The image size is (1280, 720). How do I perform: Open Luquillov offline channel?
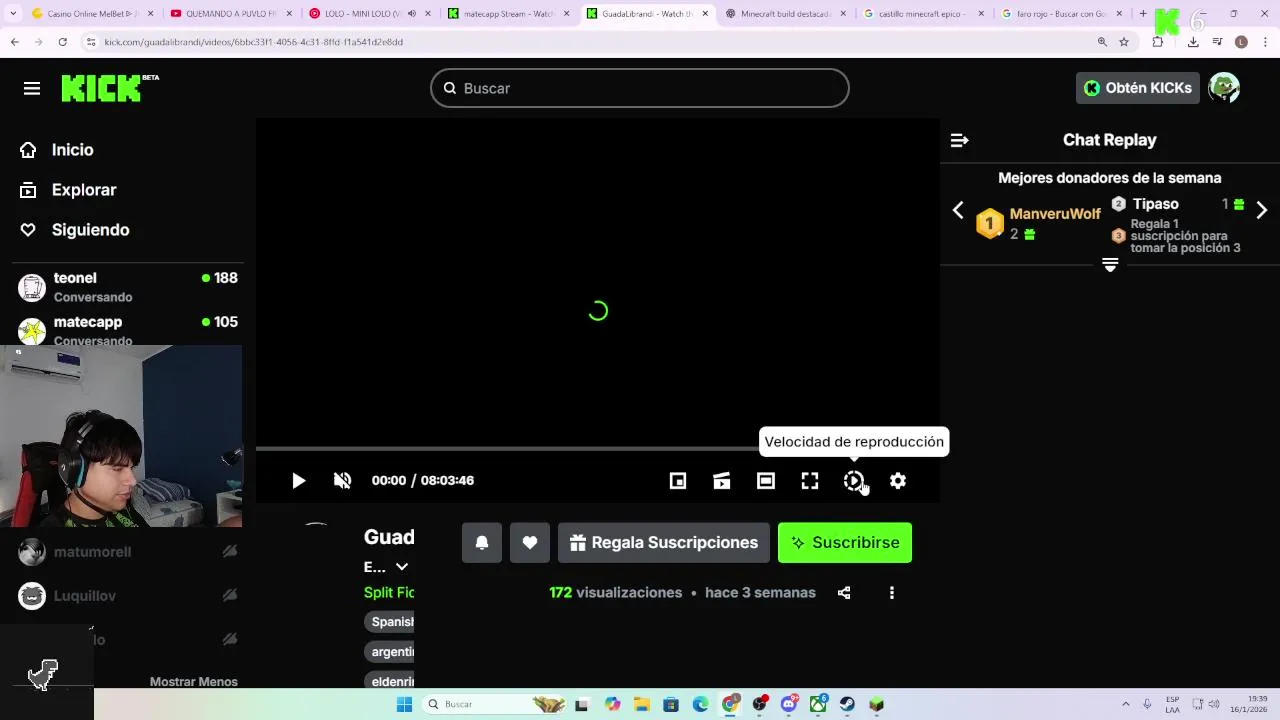(128, 596)
